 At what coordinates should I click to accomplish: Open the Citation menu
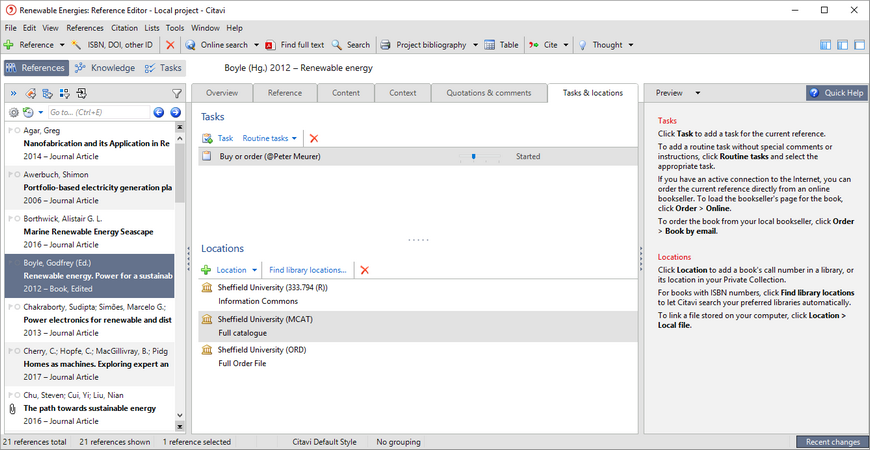pos(124,28)
